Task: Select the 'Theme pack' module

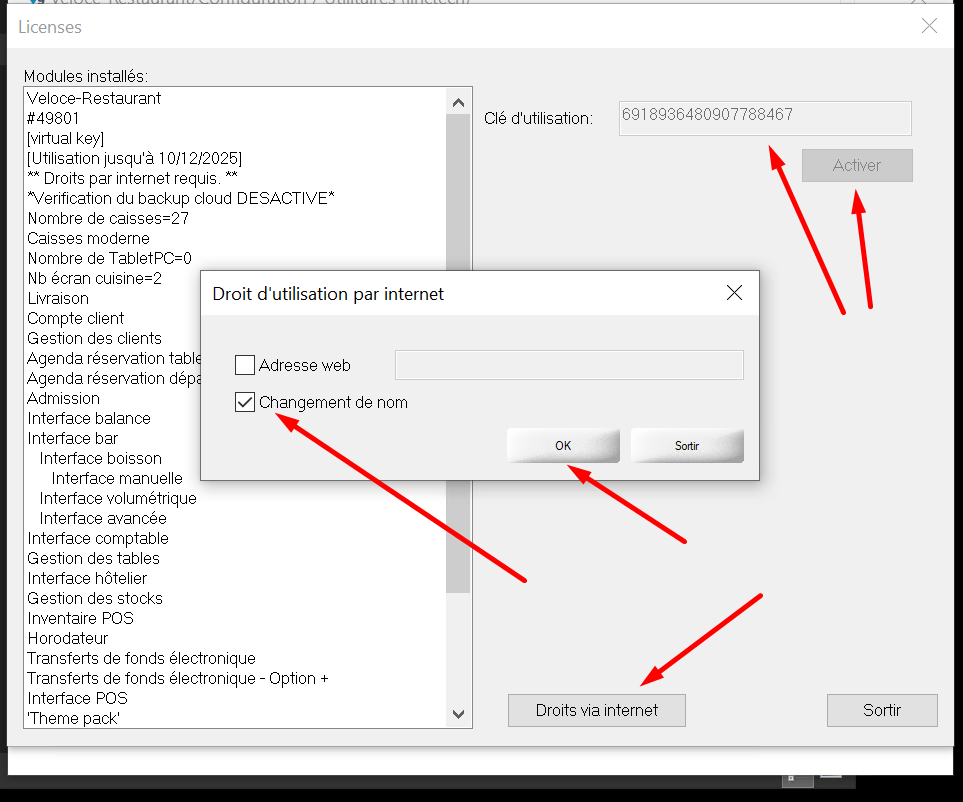Action: pos(74,718)
